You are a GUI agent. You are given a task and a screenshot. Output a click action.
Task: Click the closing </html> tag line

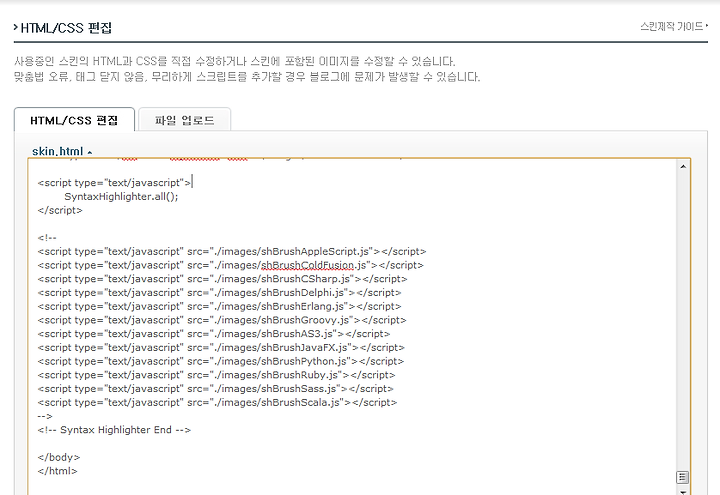(57, 471)
